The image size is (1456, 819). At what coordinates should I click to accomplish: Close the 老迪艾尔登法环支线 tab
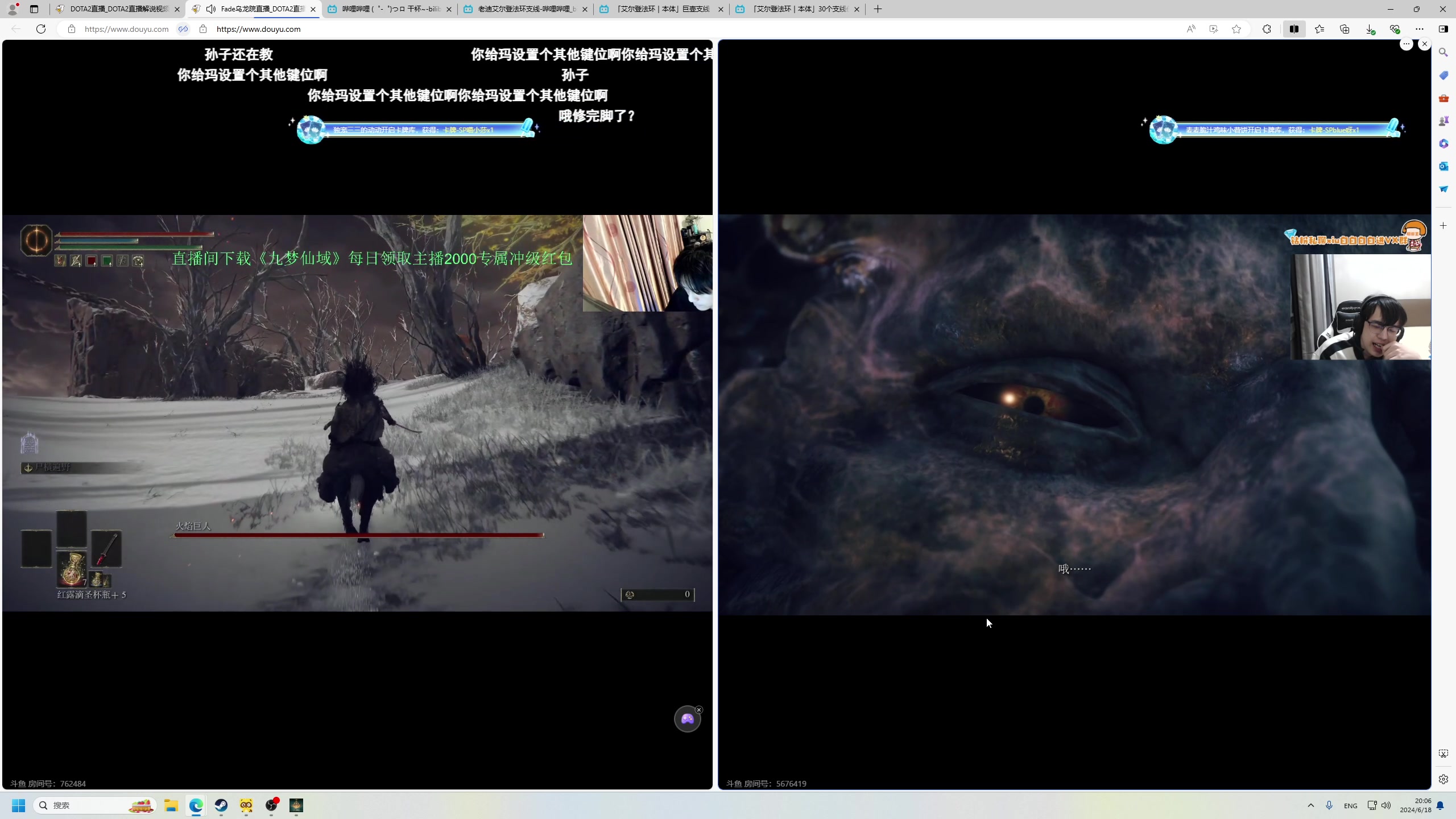click(585, 9)
